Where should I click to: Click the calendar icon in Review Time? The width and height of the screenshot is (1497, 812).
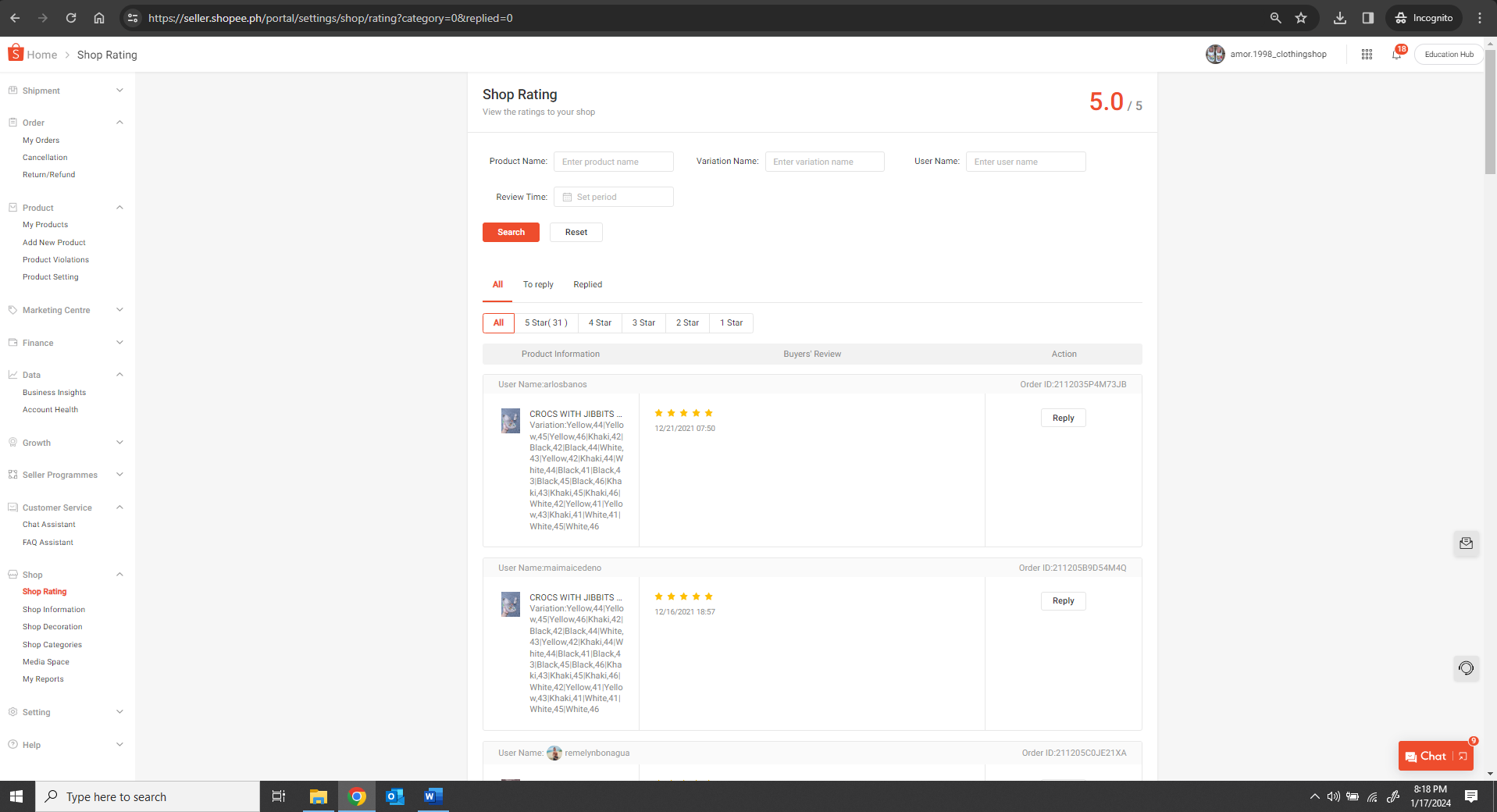tap(568, 197)
